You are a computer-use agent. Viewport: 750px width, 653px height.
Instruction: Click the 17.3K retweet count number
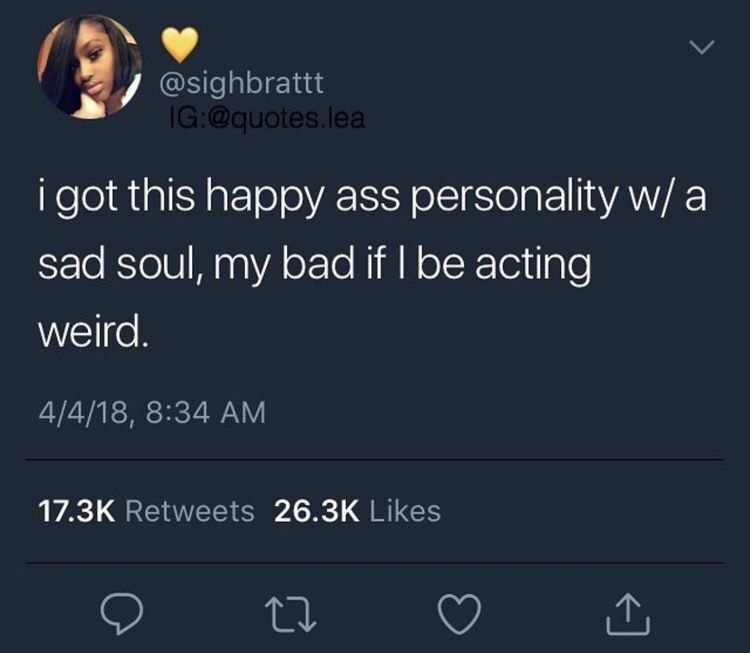[76, 511]
